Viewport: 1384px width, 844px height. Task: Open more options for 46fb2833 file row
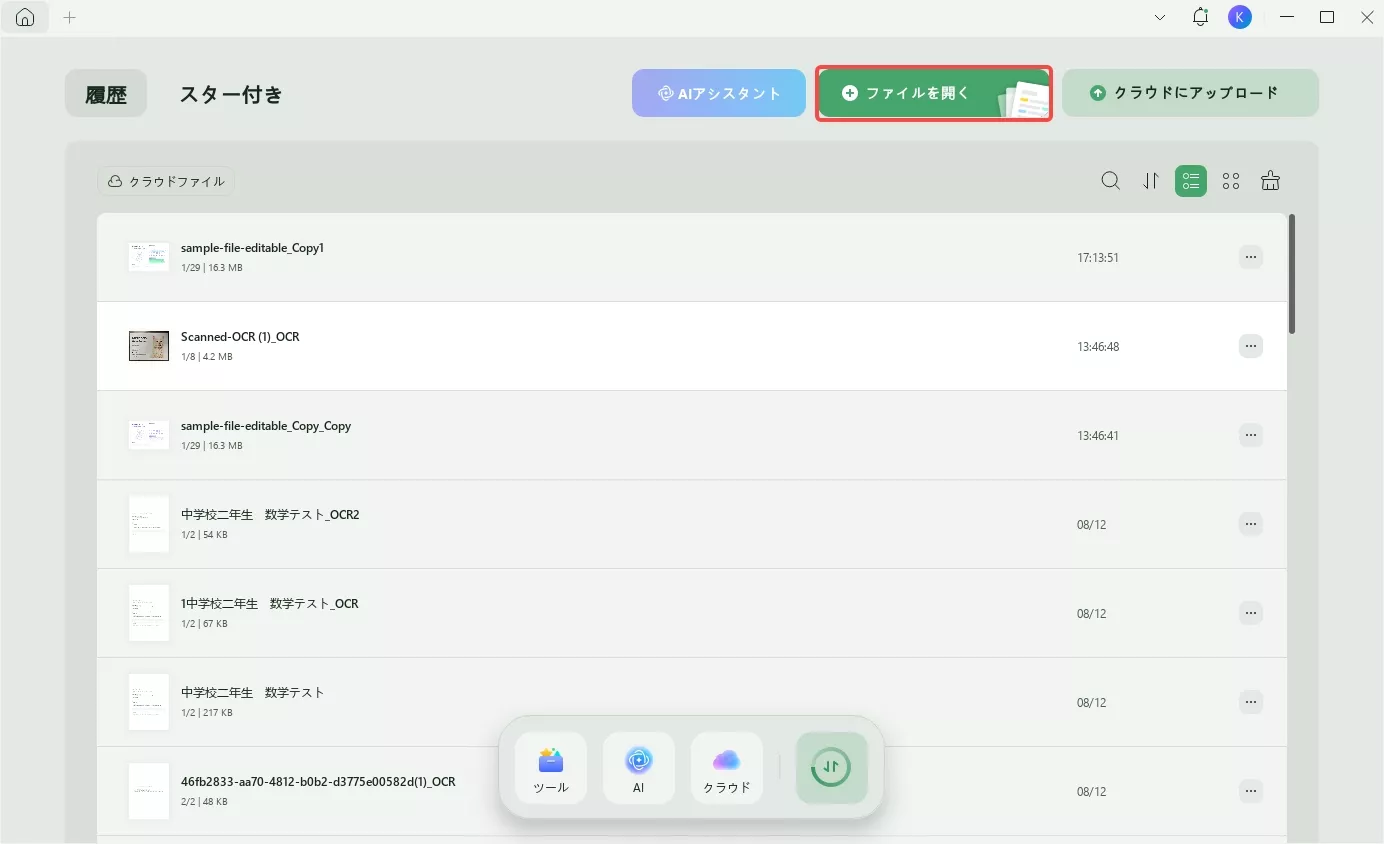pyautogui.click(x=1250, y=791)
